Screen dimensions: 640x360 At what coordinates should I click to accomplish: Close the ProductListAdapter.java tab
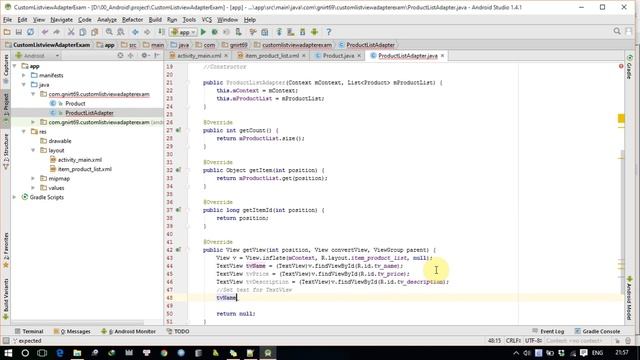pyautogui.click(x=442, y=56)
